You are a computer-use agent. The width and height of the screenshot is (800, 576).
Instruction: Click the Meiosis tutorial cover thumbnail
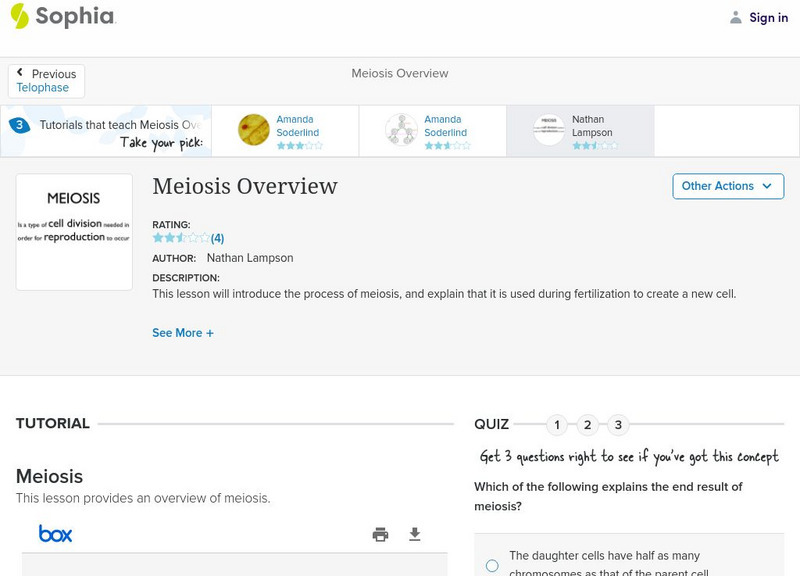point(74,232)
